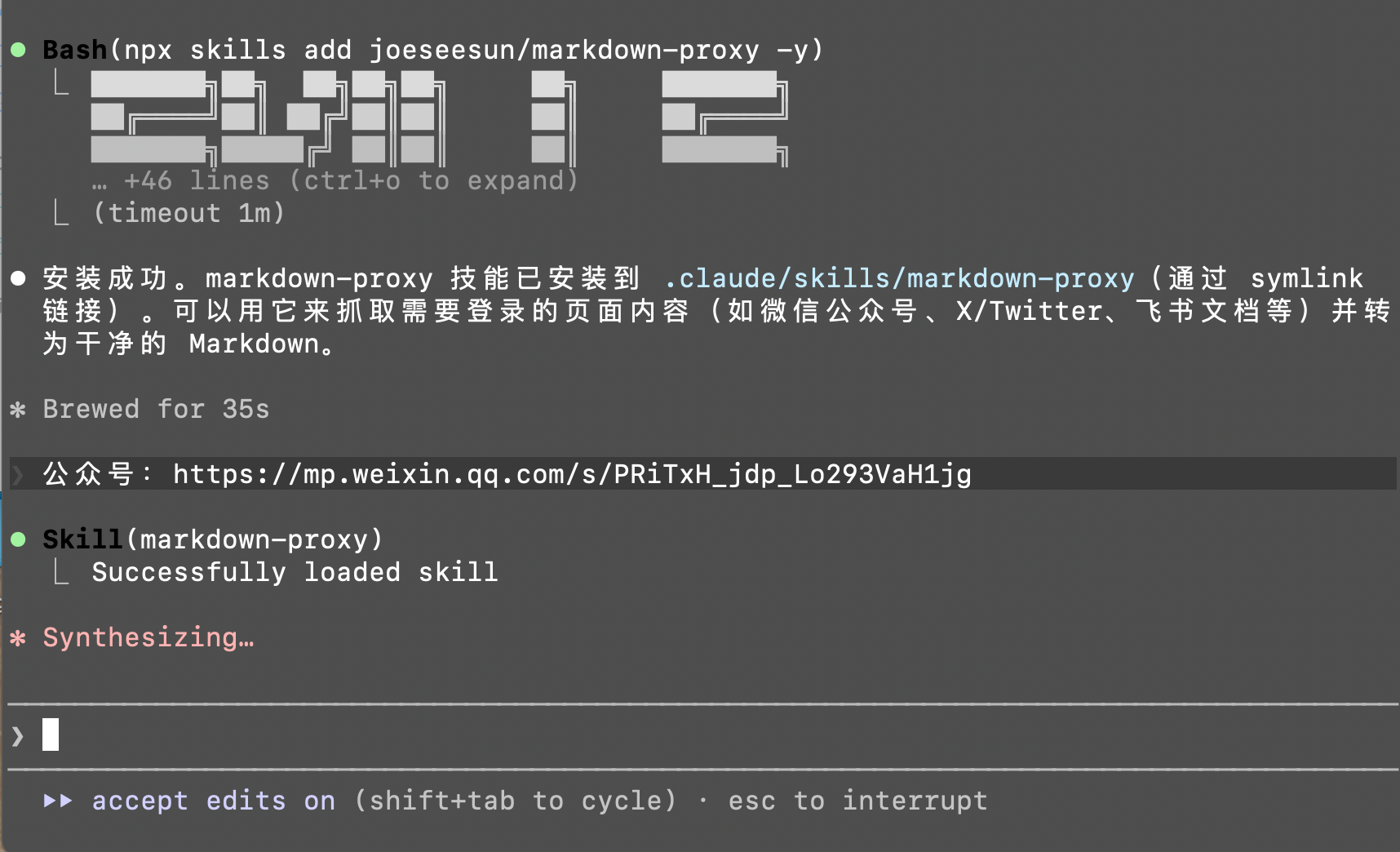Image resolution: width=1400 pixels, height=852 pixels.
Task: Click the Bash tool name label
Action: pyautogui.click(x=74, y=50)
